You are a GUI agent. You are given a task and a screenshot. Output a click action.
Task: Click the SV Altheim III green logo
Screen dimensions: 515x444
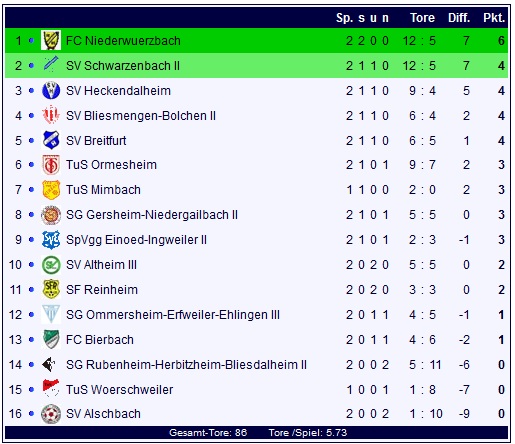click(51, 265)
